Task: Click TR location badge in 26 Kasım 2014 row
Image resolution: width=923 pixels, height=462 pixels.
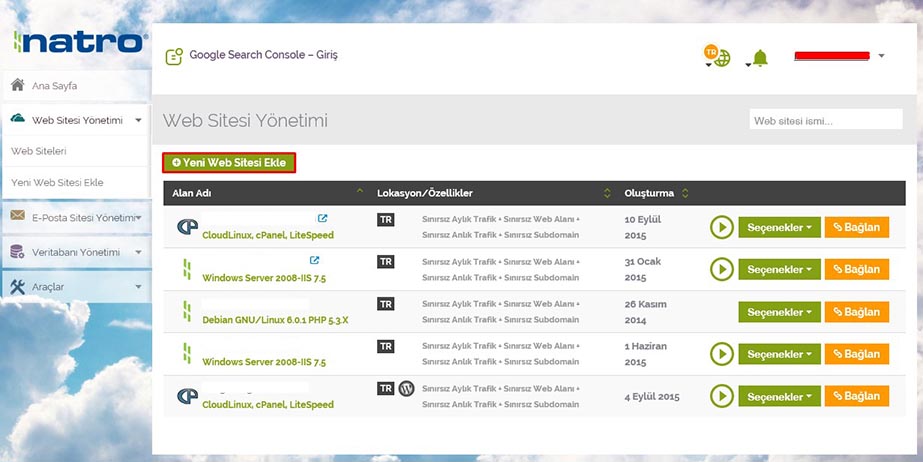Action: (x=386, y=304)
